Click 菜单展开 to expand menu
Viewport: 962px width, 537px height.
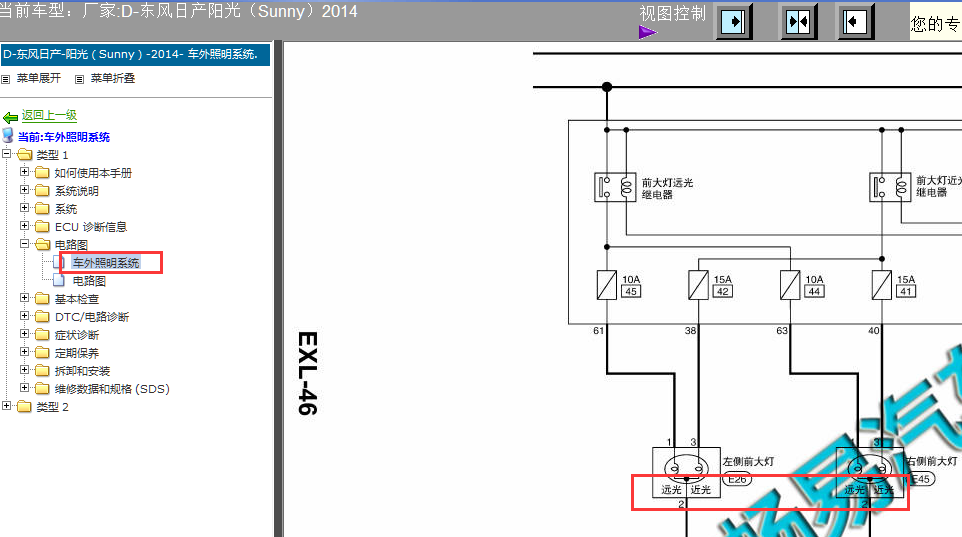[39, 78]
